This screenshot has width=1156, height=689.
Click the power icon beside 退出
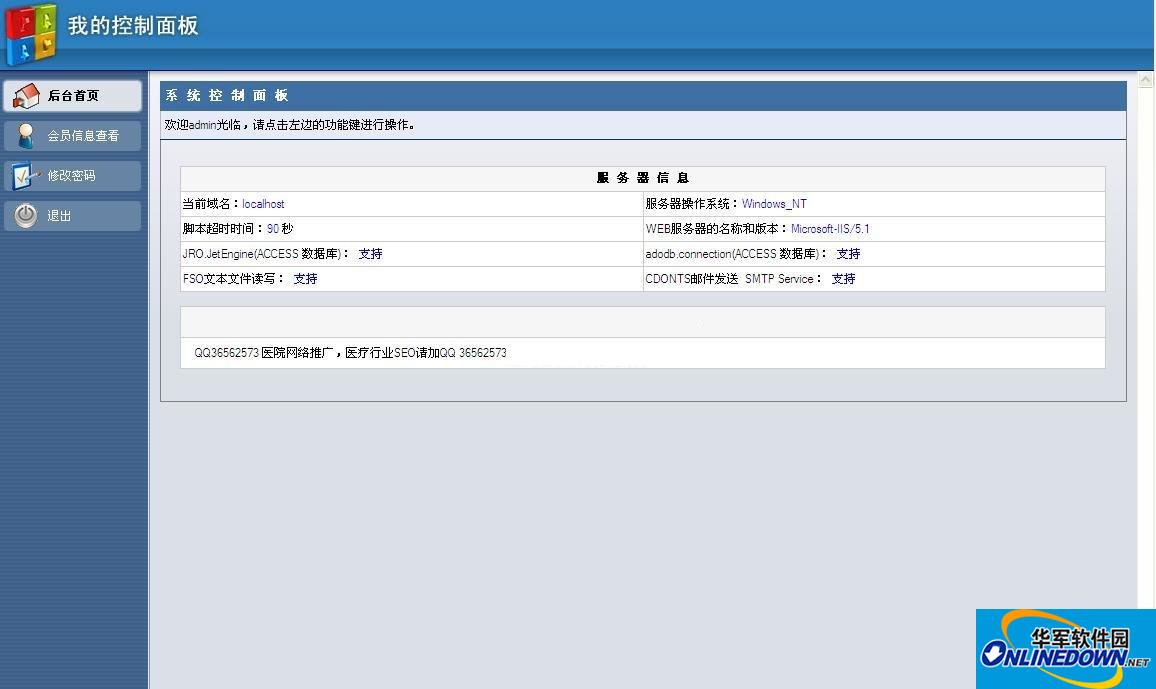click(24, 214)
